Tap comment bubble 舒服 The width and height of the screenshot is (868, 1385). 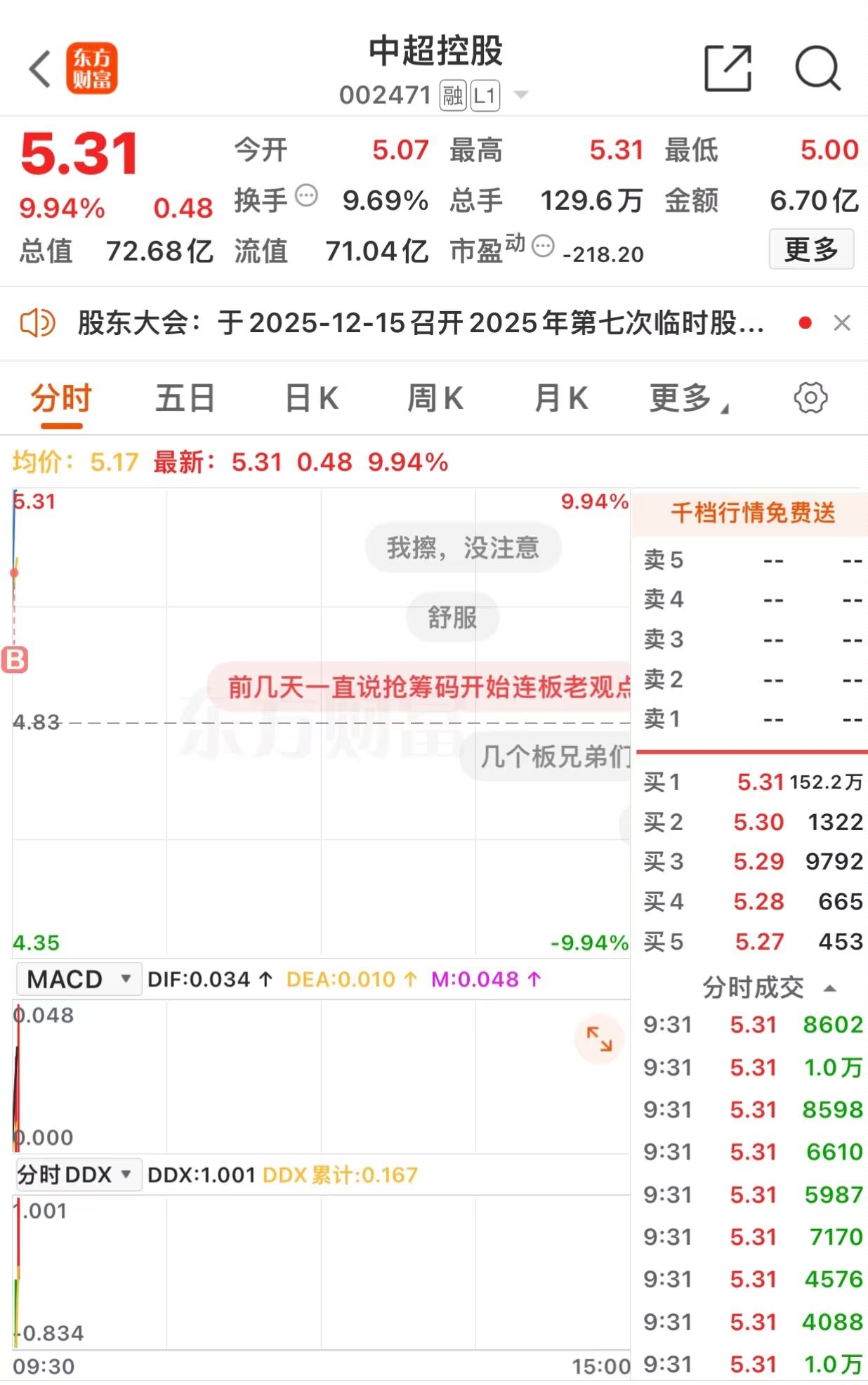point(452,617)
